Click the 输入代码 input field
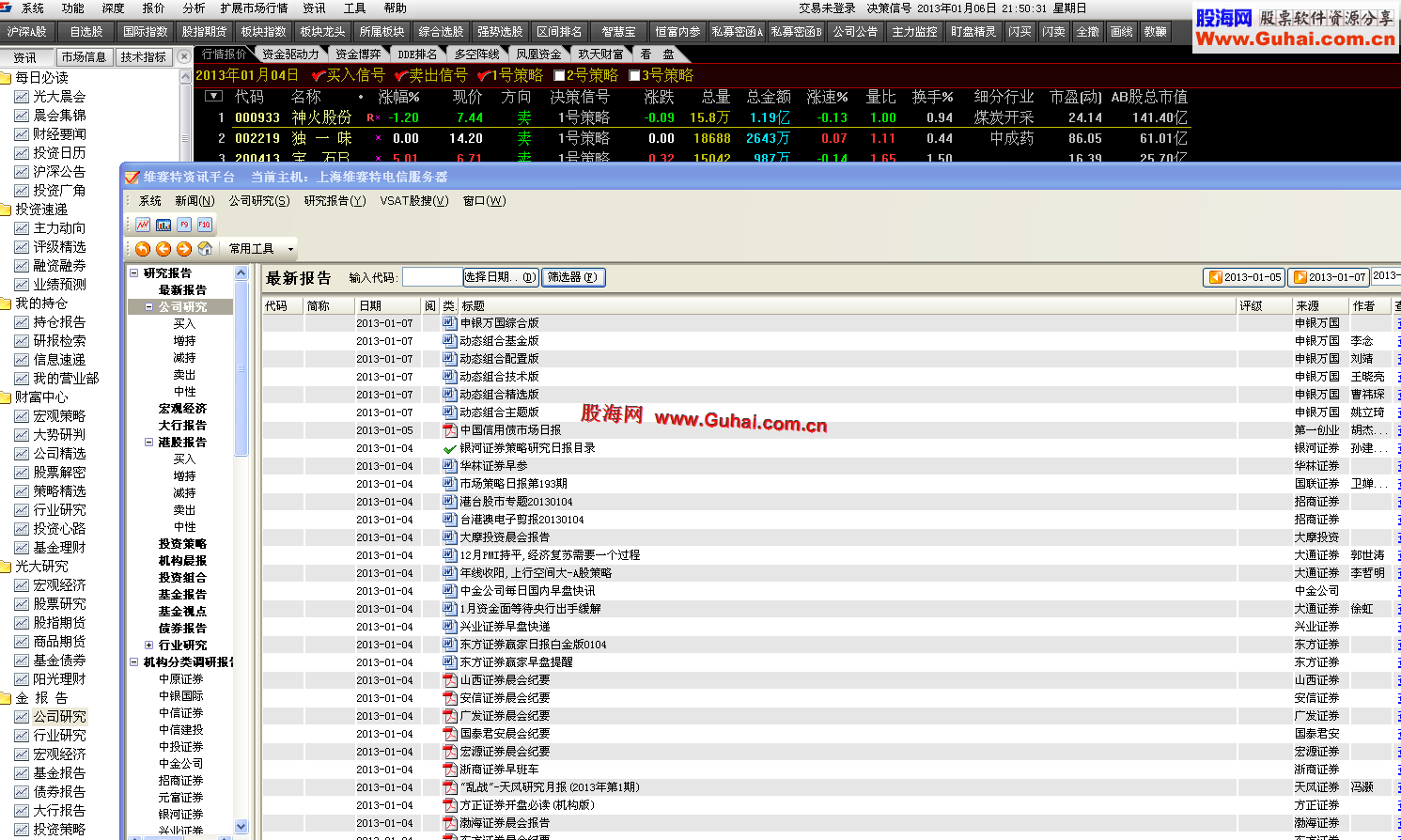The image size is (1401, 840). coord(432,277)
